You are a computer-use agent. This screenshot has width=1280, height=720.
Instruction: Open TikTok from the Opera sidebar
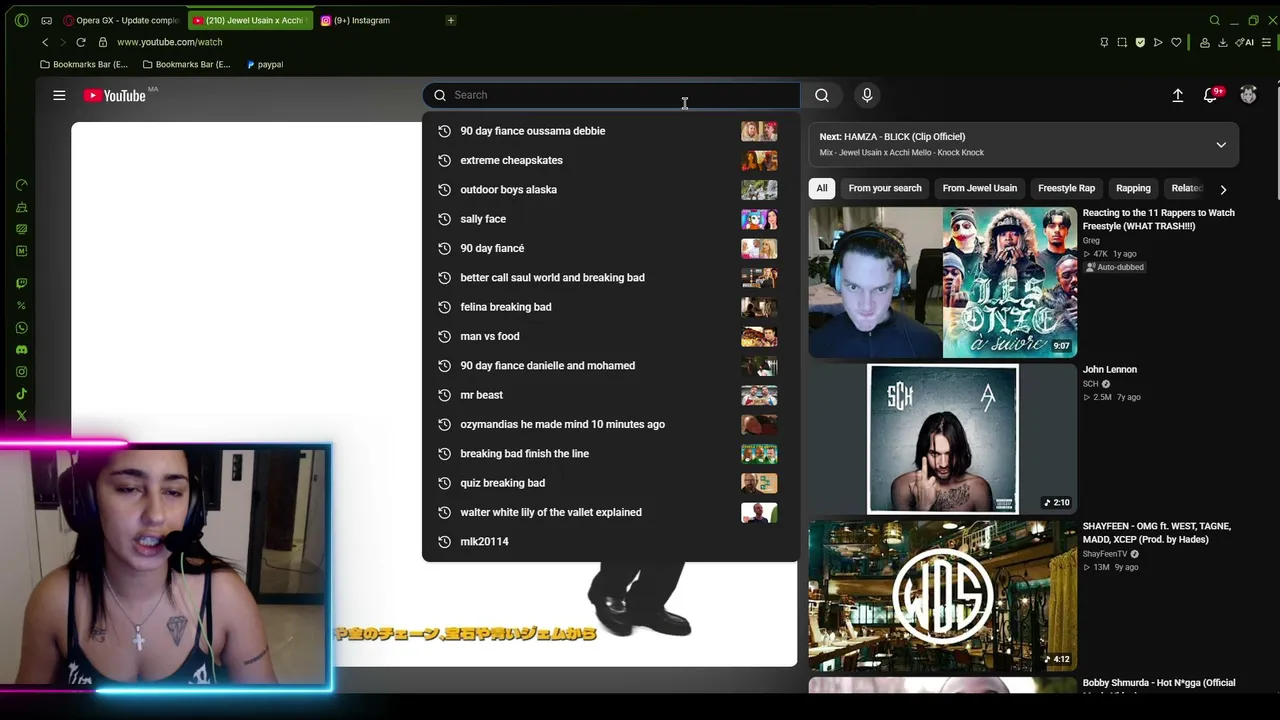pyautogui.click(x=22, y=394)
